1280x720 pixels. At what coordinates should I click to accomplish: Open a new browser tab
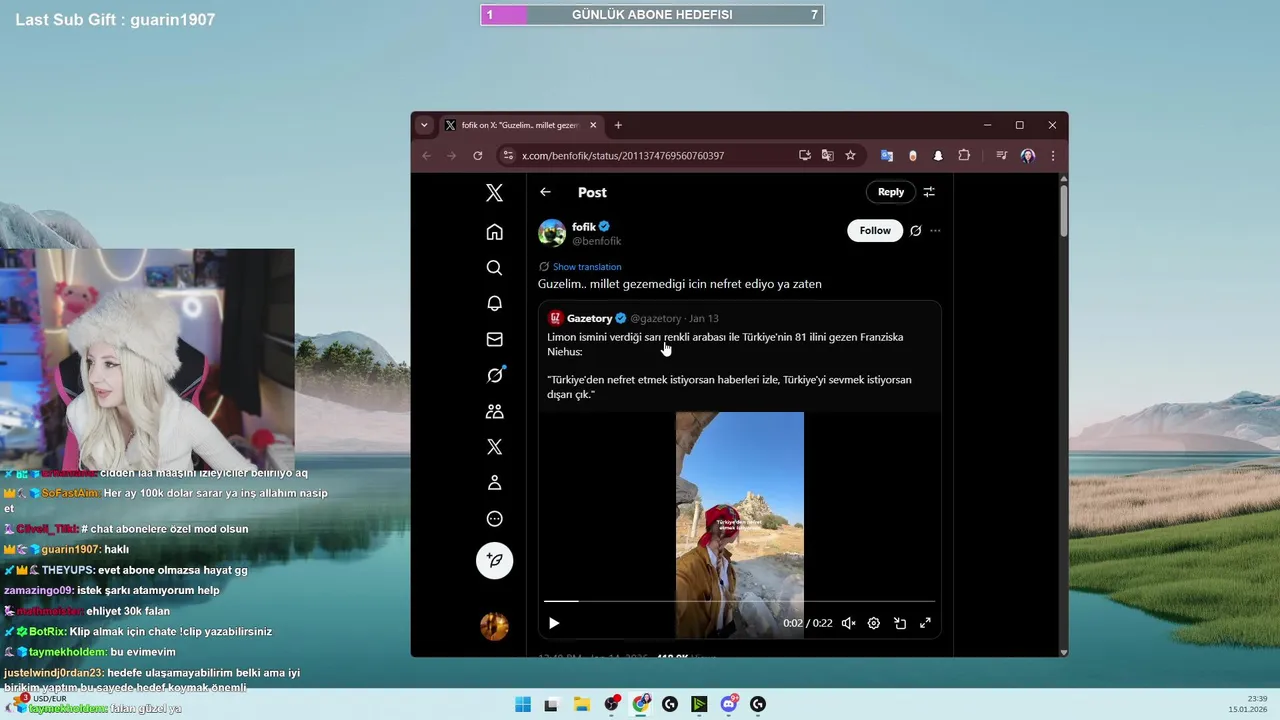pos(618,125)
